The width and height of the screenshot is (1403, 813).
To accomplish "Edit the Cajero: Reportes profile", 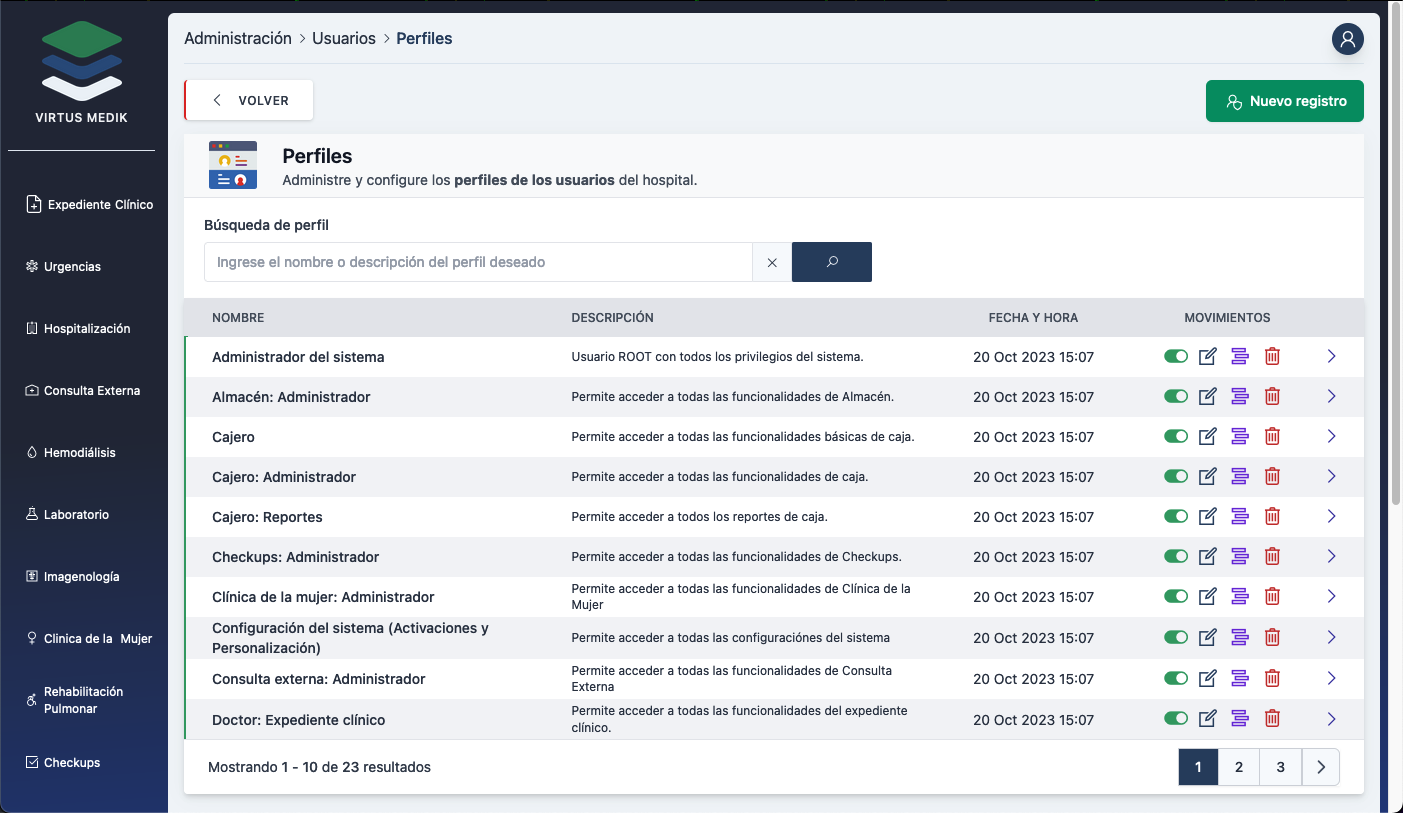I will [1207, 517].
